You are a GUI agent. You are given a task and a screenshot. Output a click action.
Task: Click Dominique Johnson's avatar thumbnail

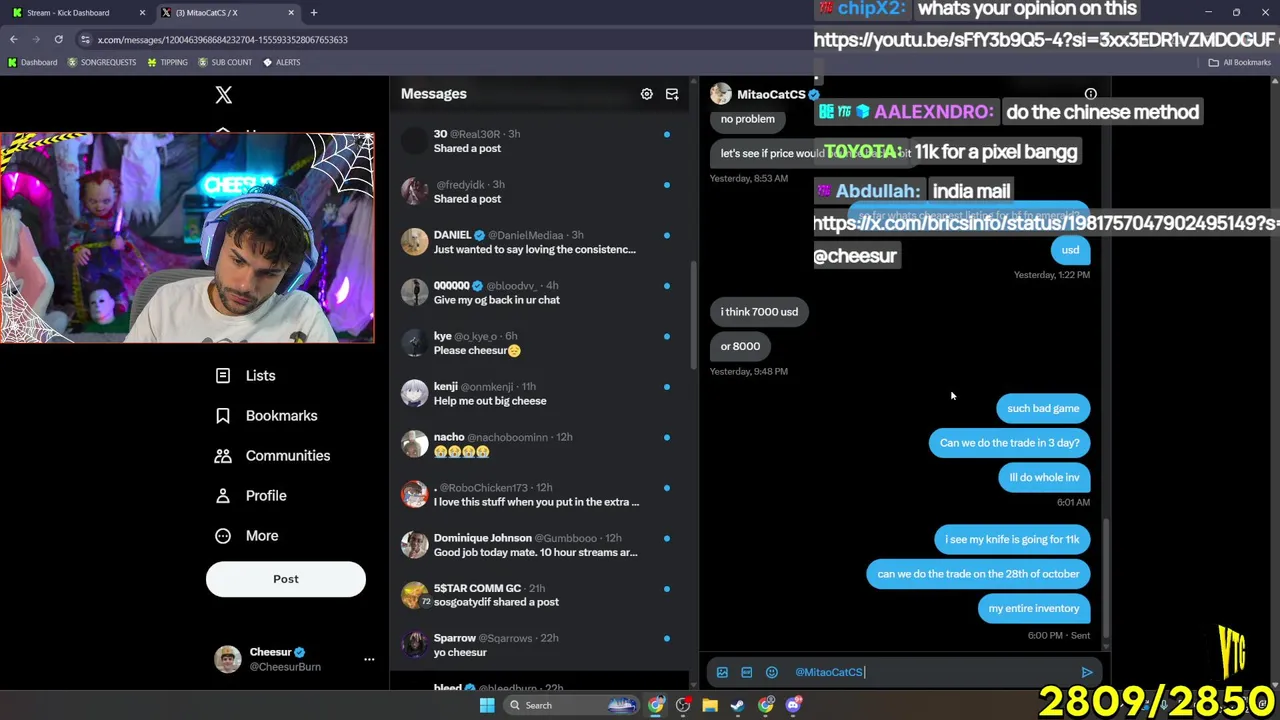[415, 544]
